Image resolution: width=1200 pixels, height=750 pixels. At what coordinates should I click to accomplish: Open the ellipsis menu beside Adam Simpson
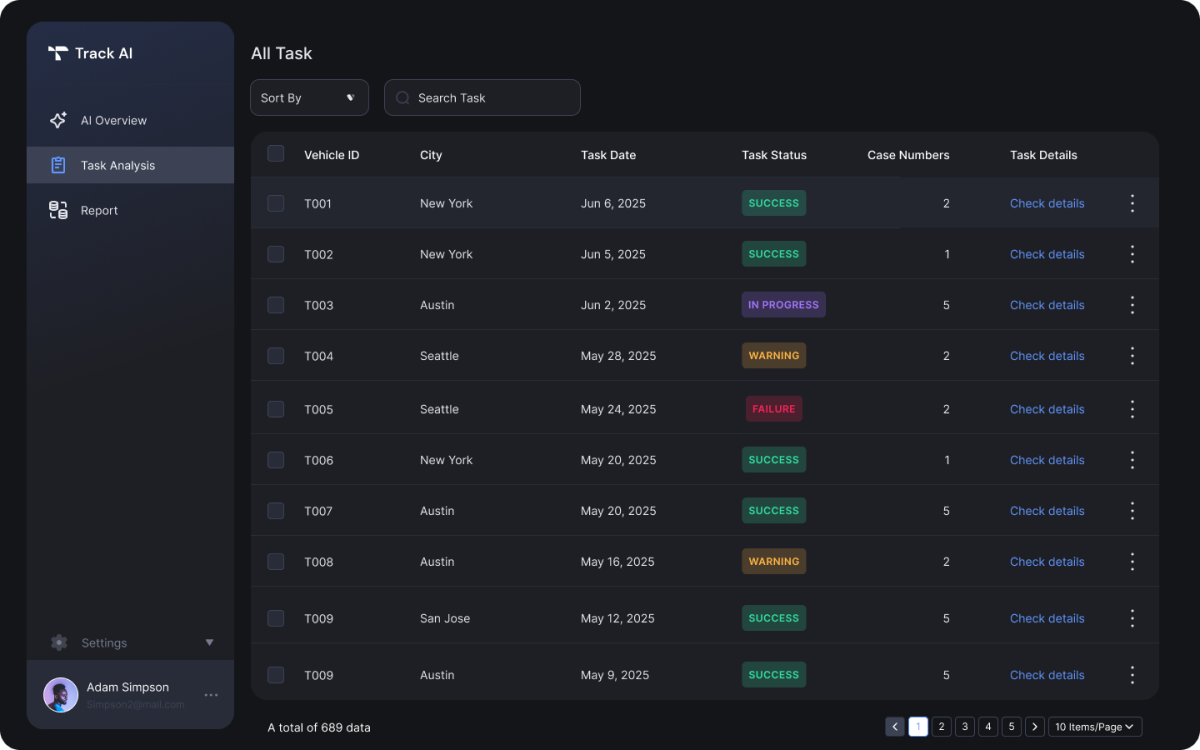[x=211, y=695]
